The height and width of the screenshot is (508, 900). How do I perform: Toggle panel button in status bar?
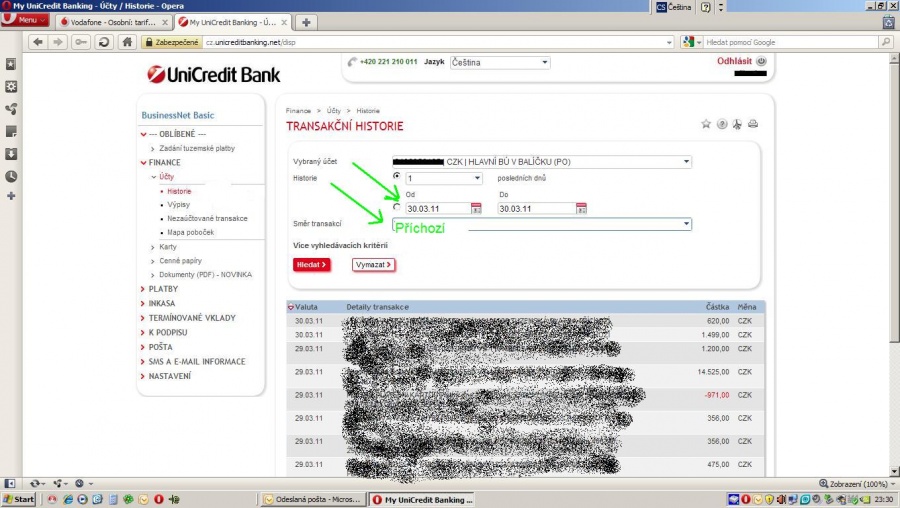point(9,483)
